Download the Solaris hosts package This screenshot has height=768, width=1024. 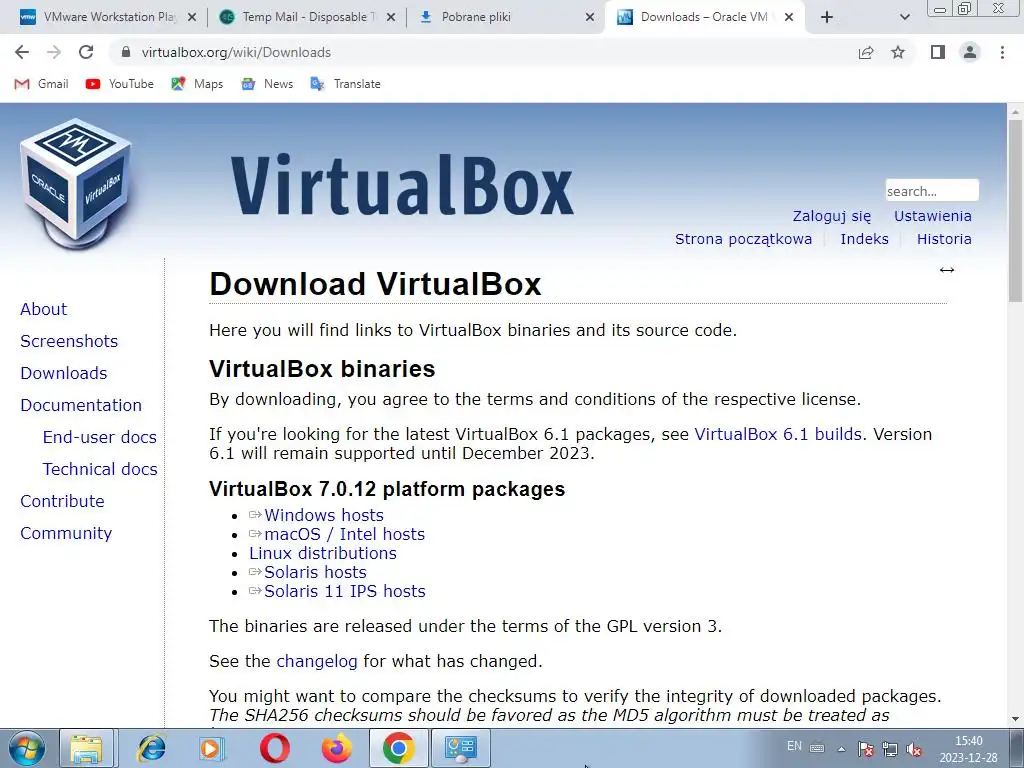tap(315, 572)
